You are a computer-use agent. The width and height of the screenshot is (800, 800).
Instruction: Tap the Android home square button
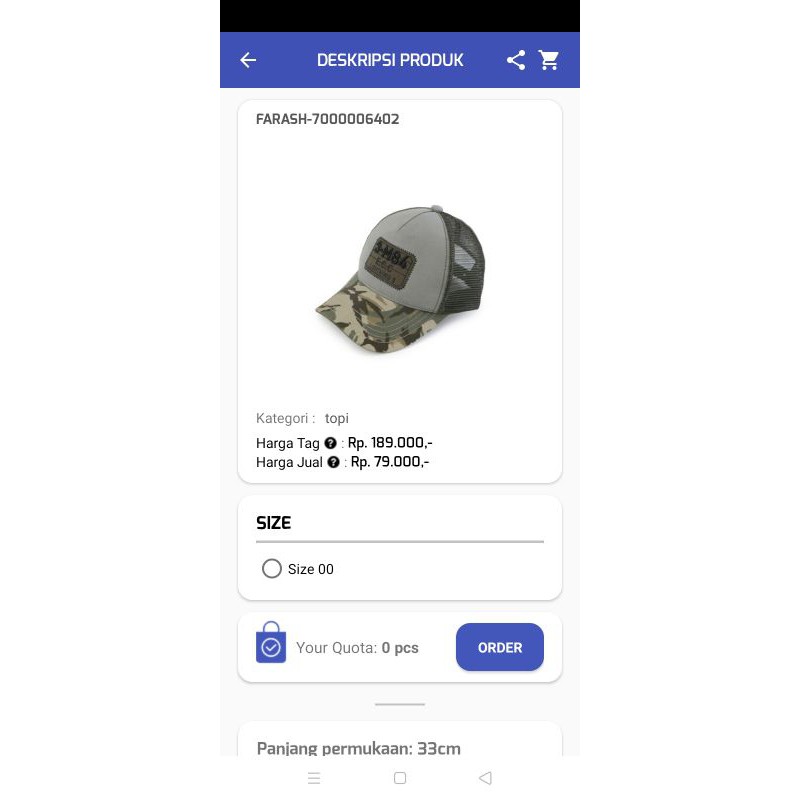point(400,778)
